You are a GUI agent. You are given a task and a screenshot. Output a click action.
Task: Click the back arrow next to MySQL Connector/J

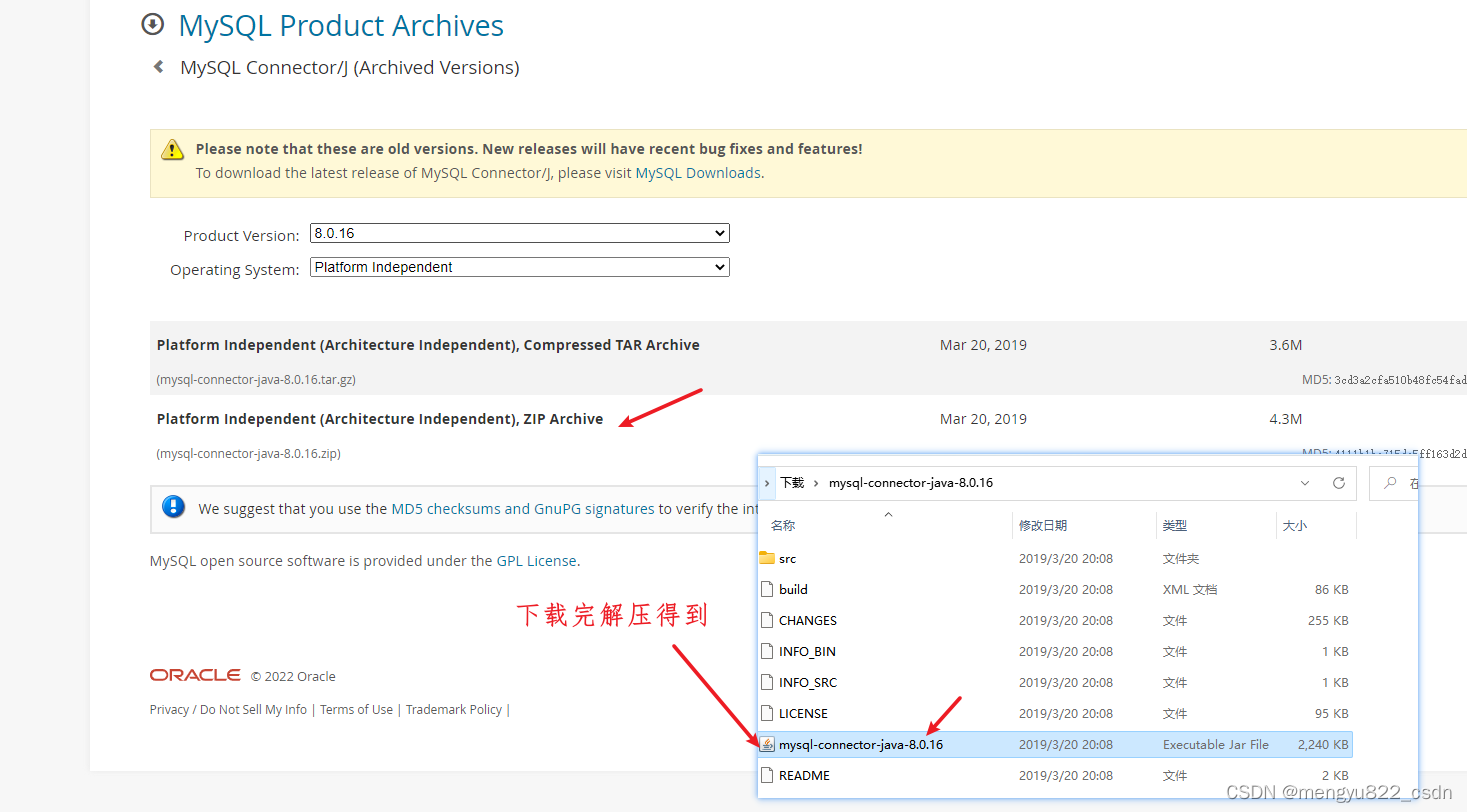point(158,67)
